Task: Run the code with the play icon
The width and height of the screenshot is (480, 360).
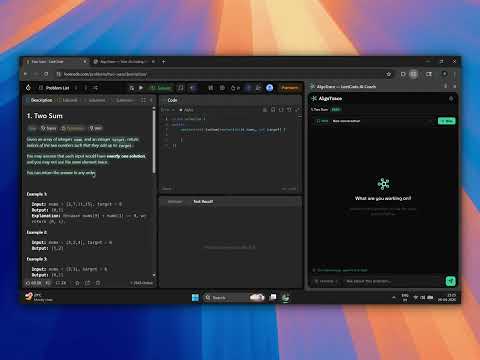Action: click(141, 88)
